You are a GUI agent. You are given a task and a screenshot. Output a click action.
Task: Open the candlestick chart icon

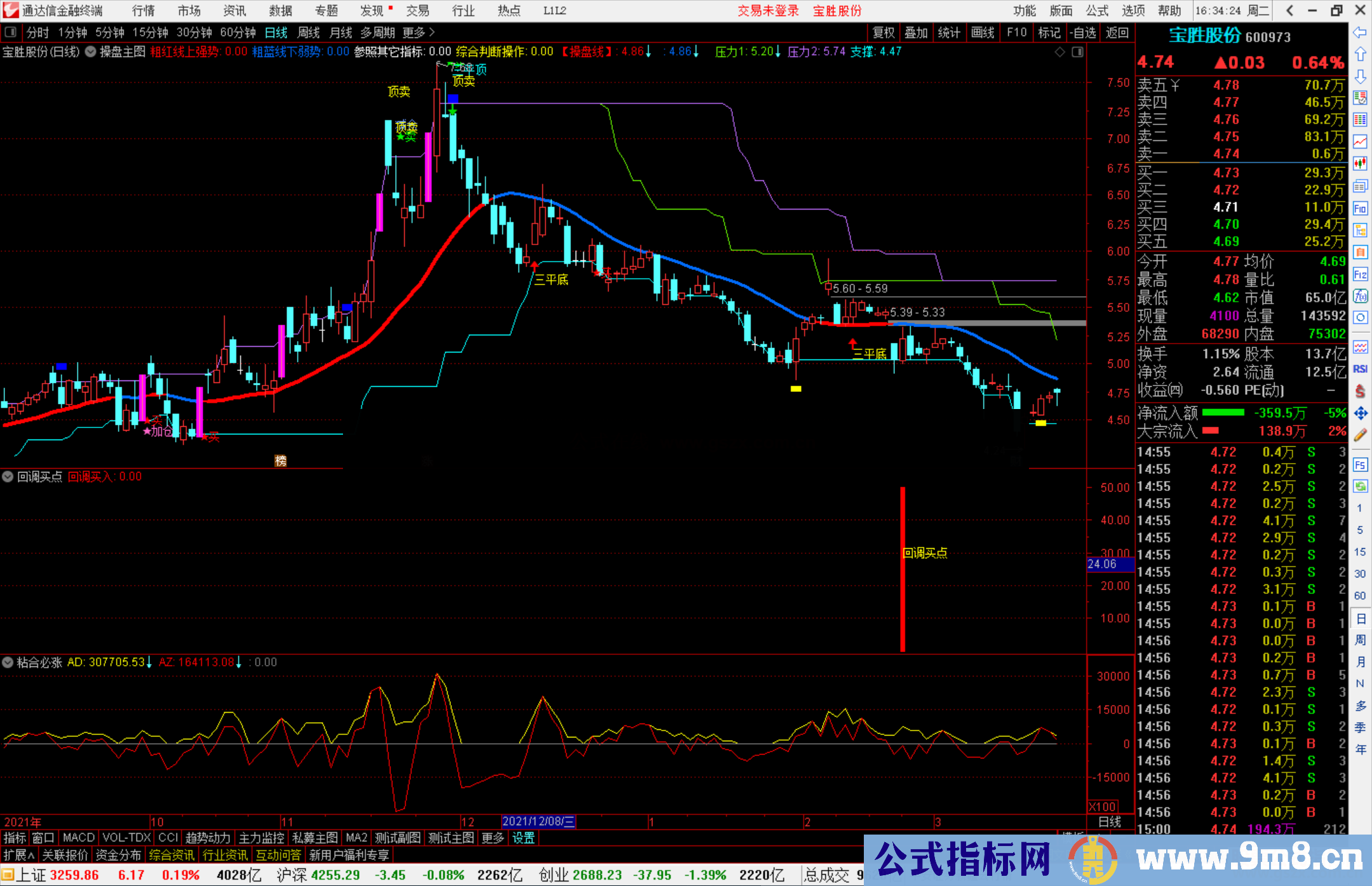click(1360, 164)
